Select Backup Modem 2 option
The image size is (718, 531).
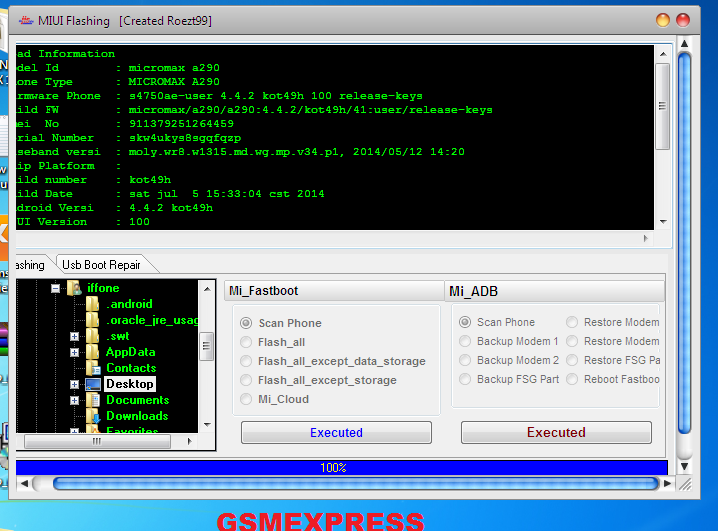(465, 360)
